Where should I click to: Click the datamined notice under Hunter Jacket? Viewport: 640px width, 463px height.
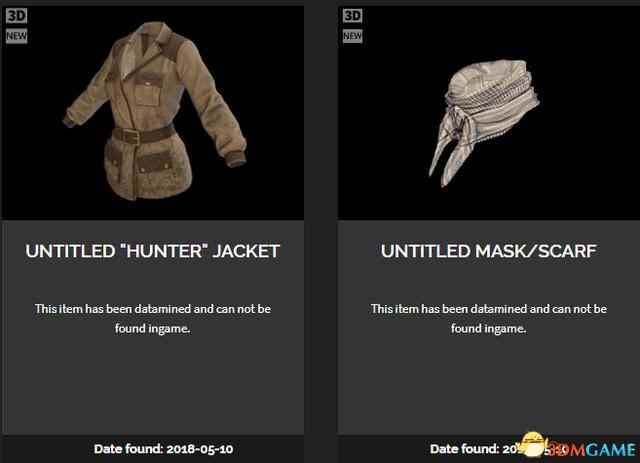click(x=153, y=318)
